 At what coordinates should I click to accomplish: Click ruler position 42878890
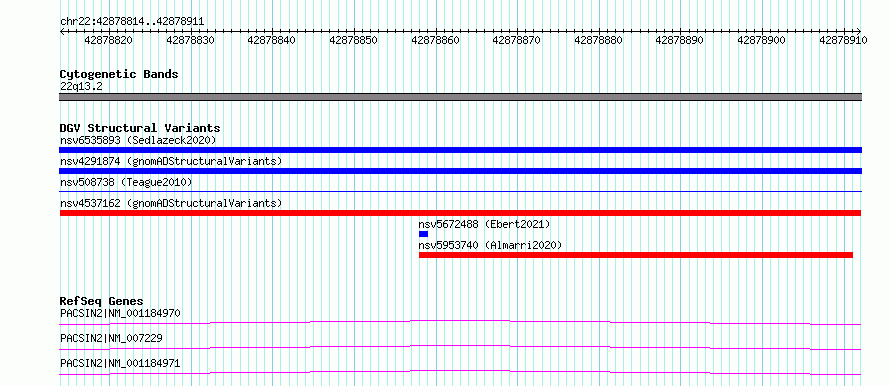point(679,40)
